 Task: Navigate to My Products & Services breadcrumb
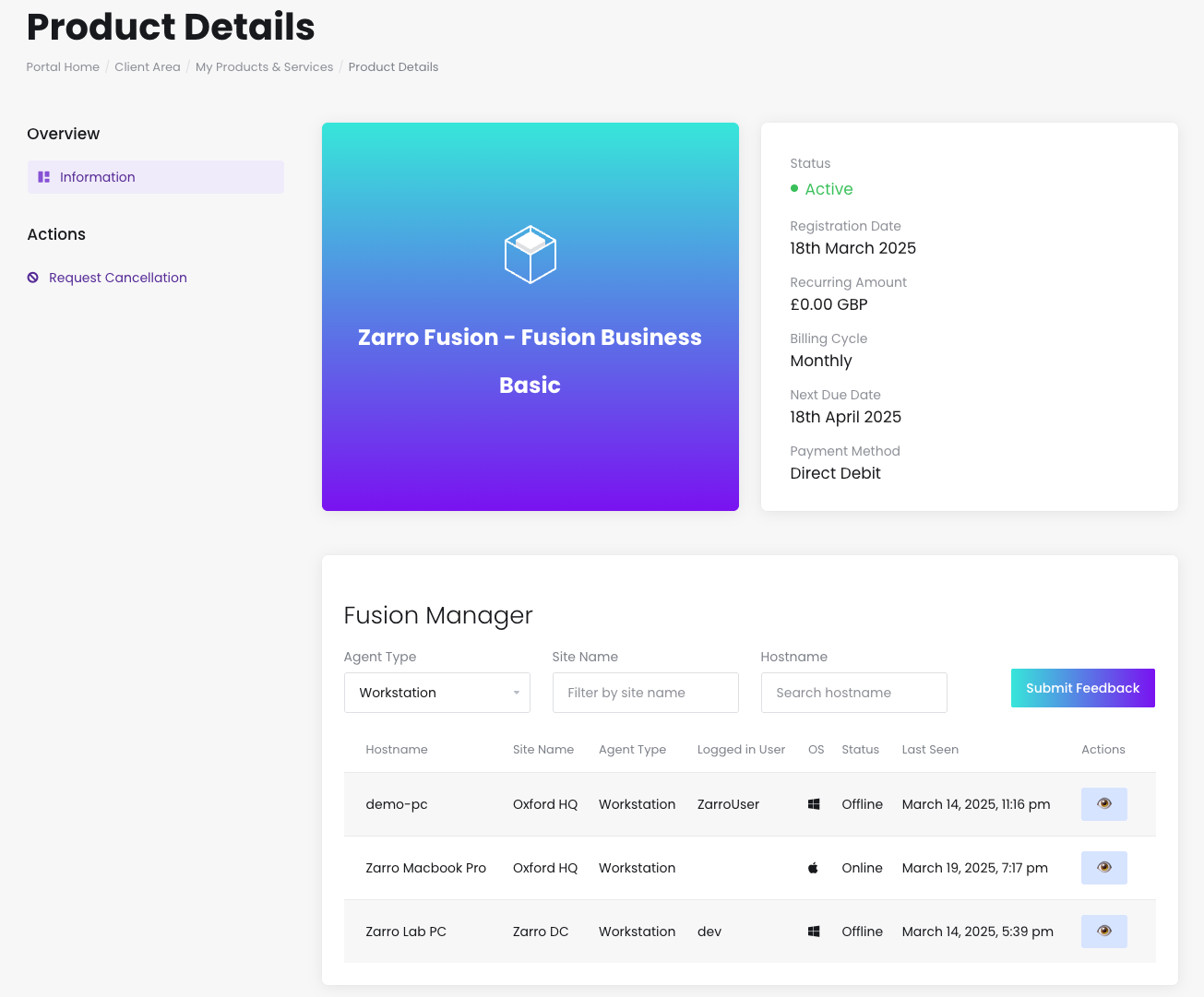pos(265,67)
